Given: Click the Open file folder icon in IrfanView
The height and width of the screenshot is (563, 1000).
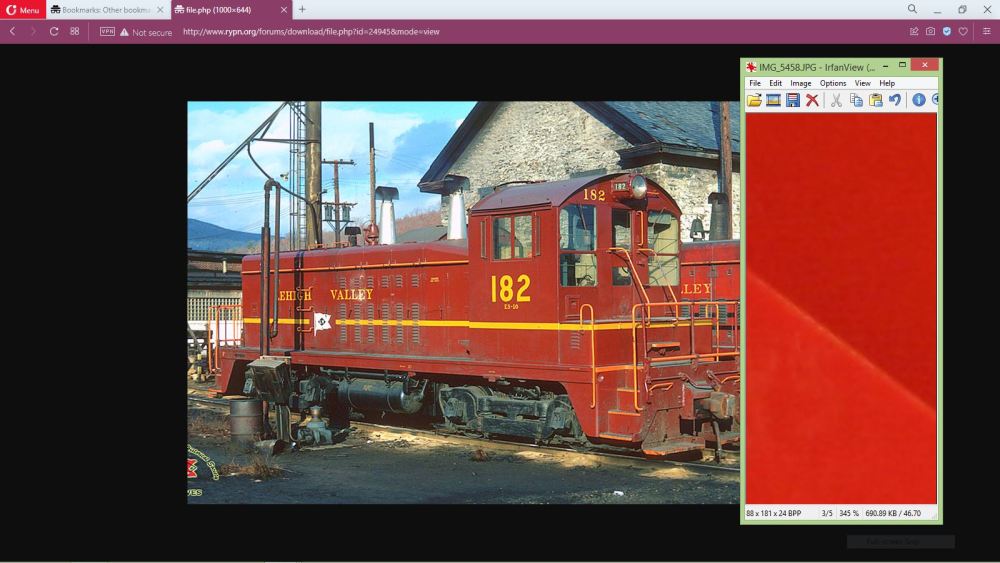Looking at the screenshot, I should (x=754, y=100).
